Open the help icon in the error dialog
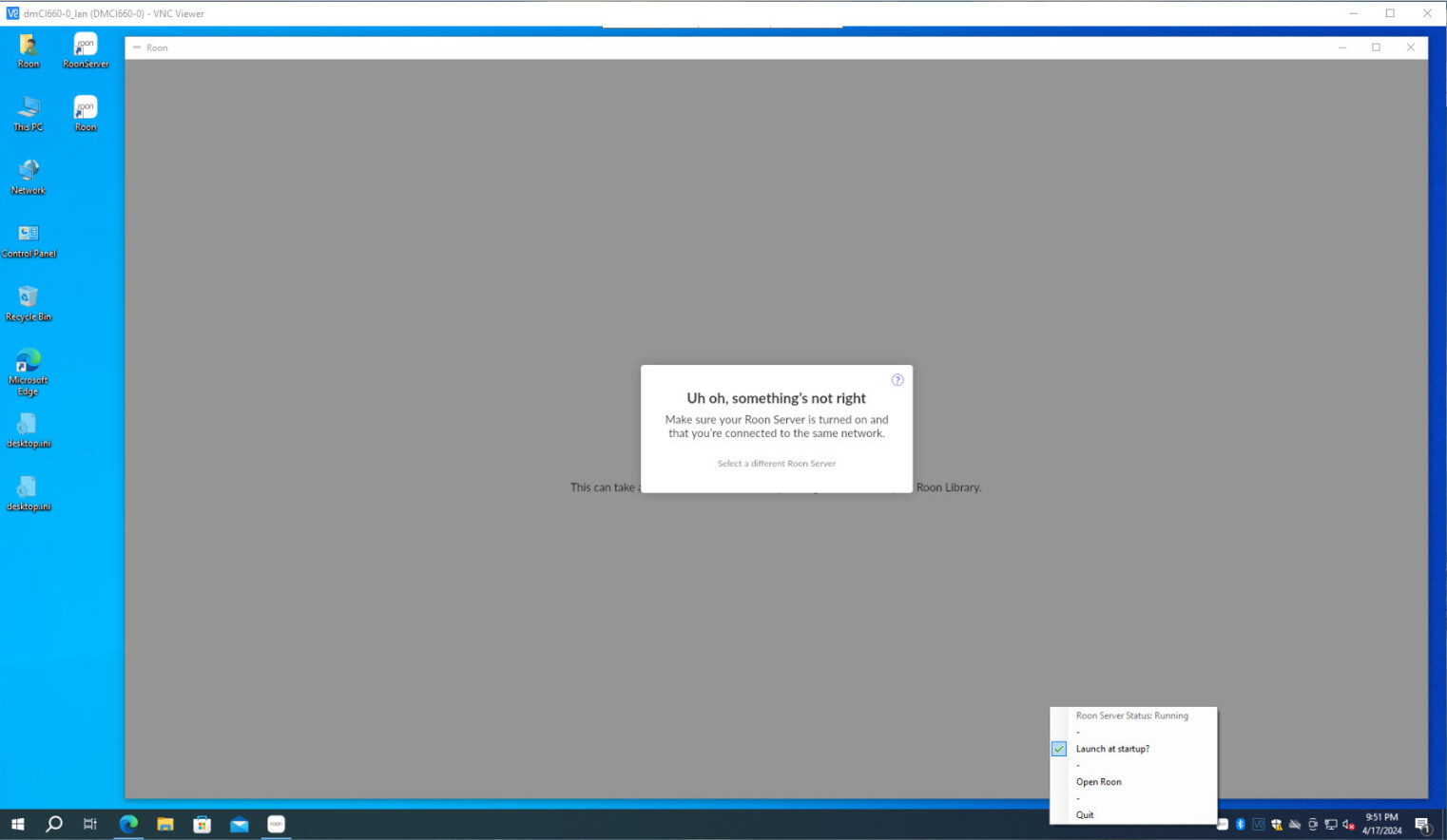This screenshot has width=1447, height=840. [x=897, y=380]
